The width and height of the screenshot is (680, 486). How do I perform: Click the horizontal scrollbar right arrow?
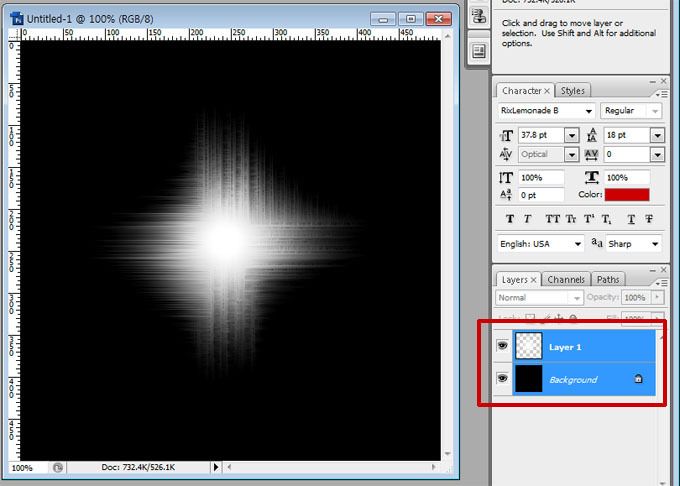point(433,467)
